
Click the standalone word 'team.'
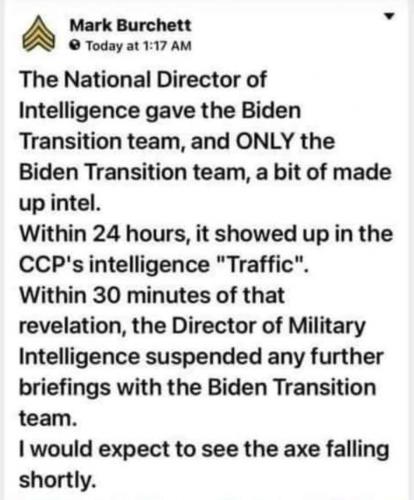pyautogui.click(x=48, y=418)
